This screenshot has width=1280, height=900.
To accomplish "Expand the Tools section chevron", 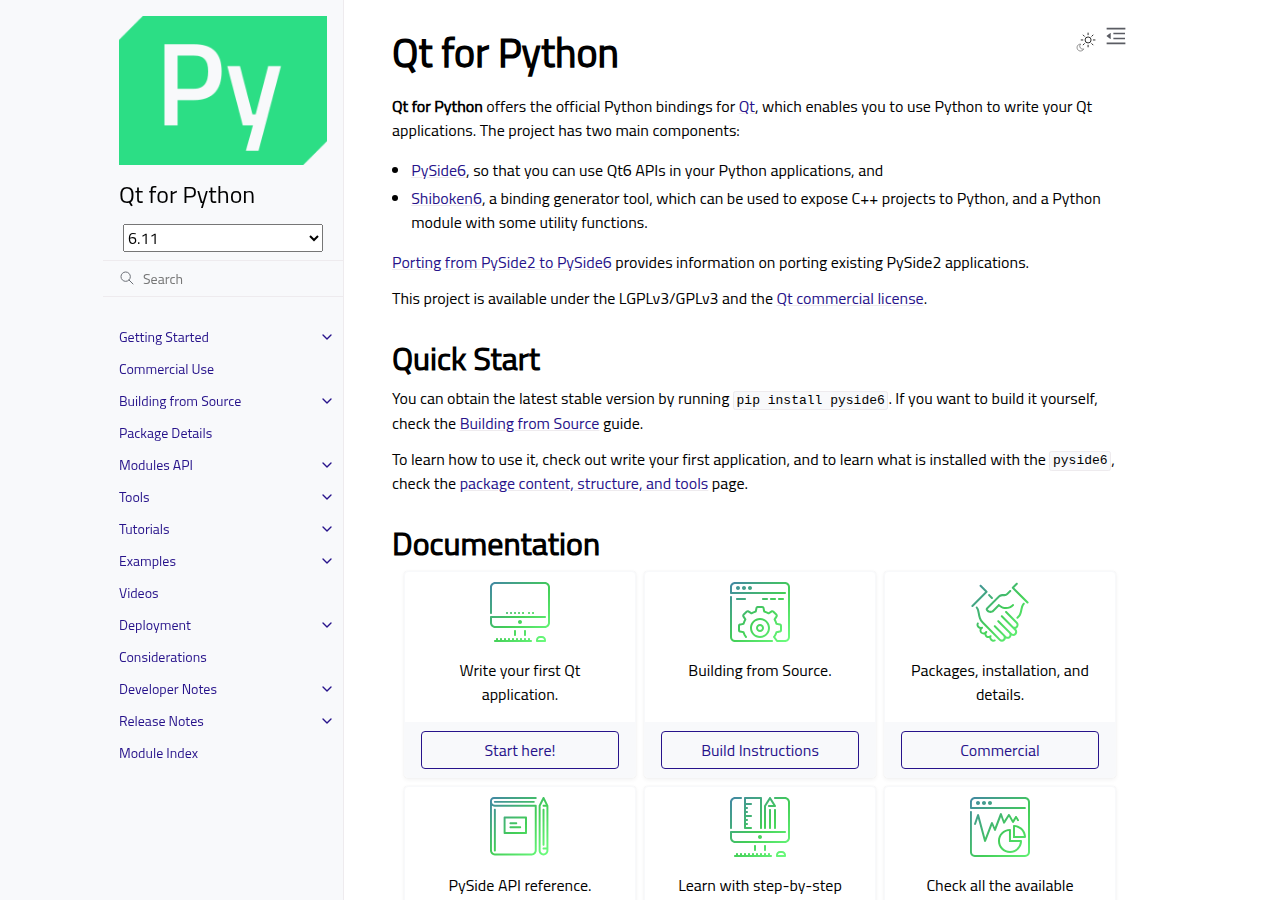I will click(327, 497).
